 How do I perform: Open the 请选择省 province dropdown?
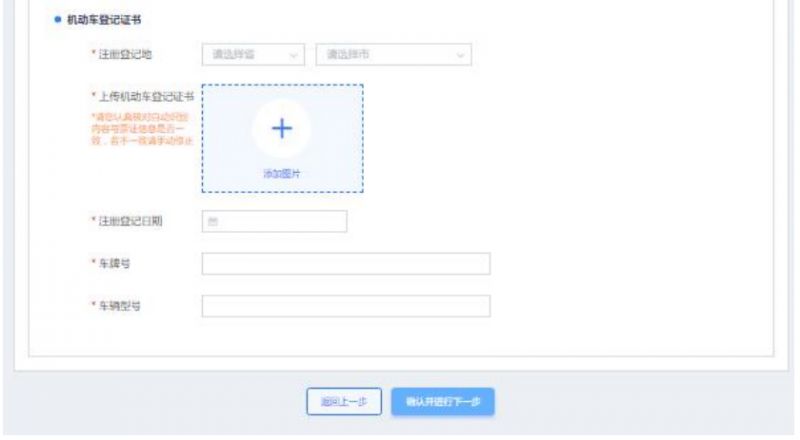coord(254,55)
